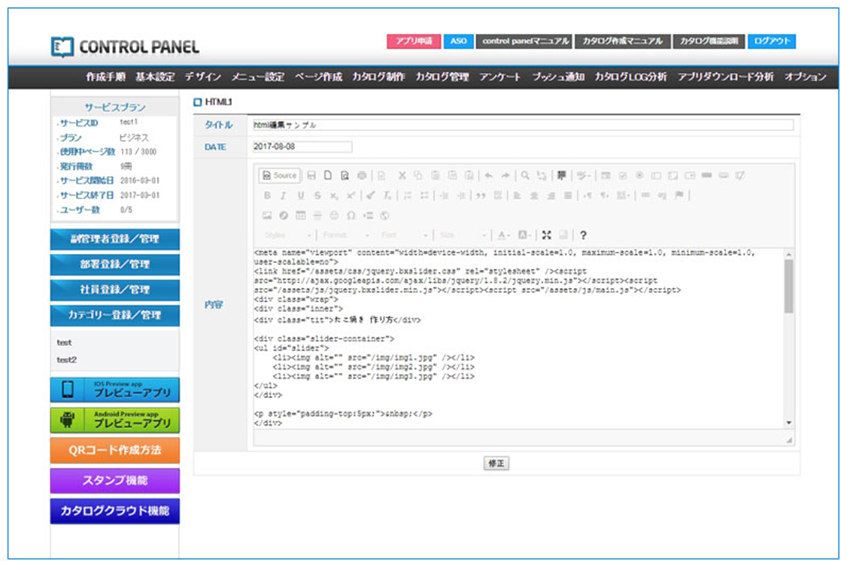Insert special character with Omega icon
850x570 pixels.
point(351,215)
